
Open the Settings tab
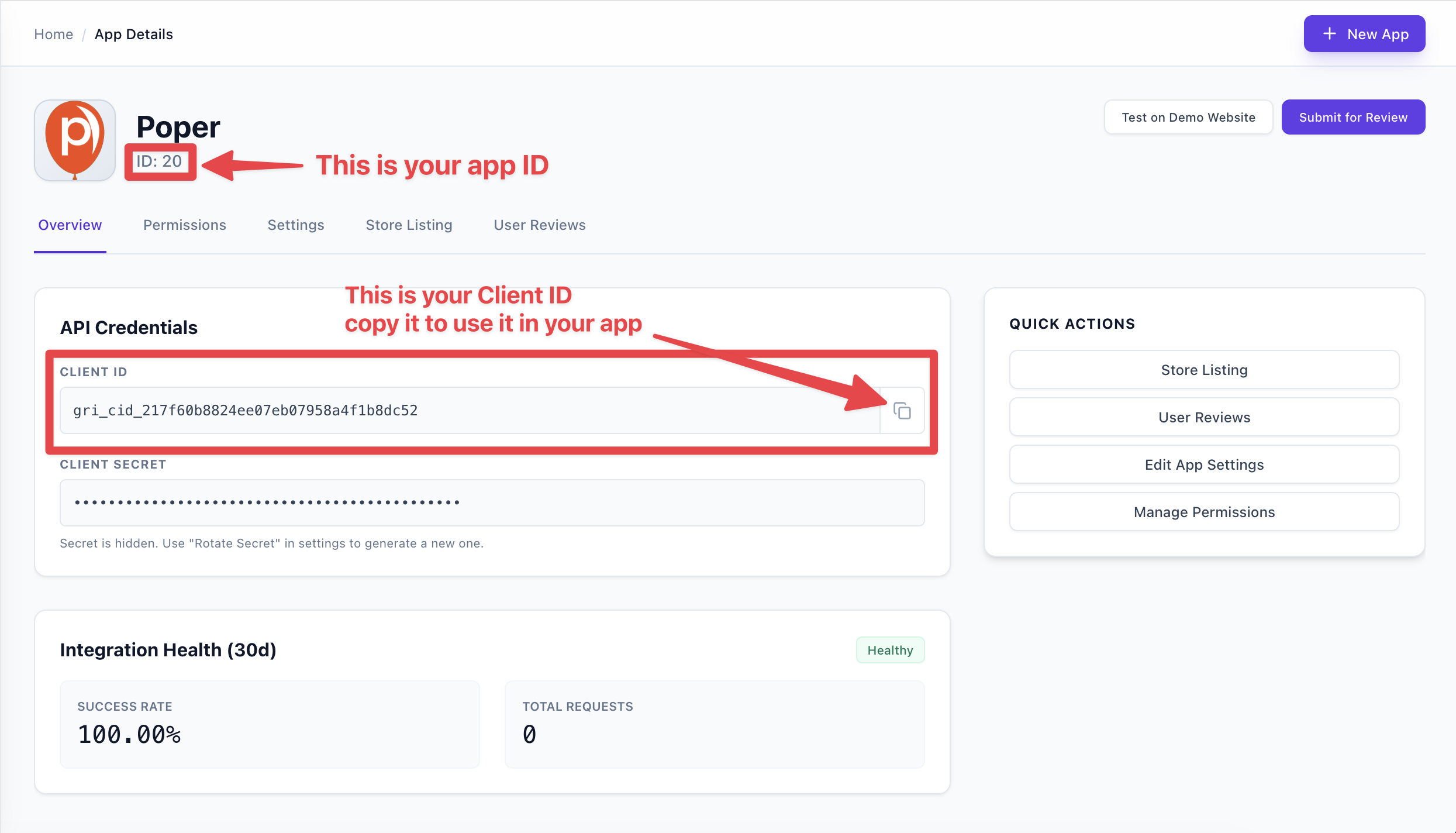tap(295, 225)
